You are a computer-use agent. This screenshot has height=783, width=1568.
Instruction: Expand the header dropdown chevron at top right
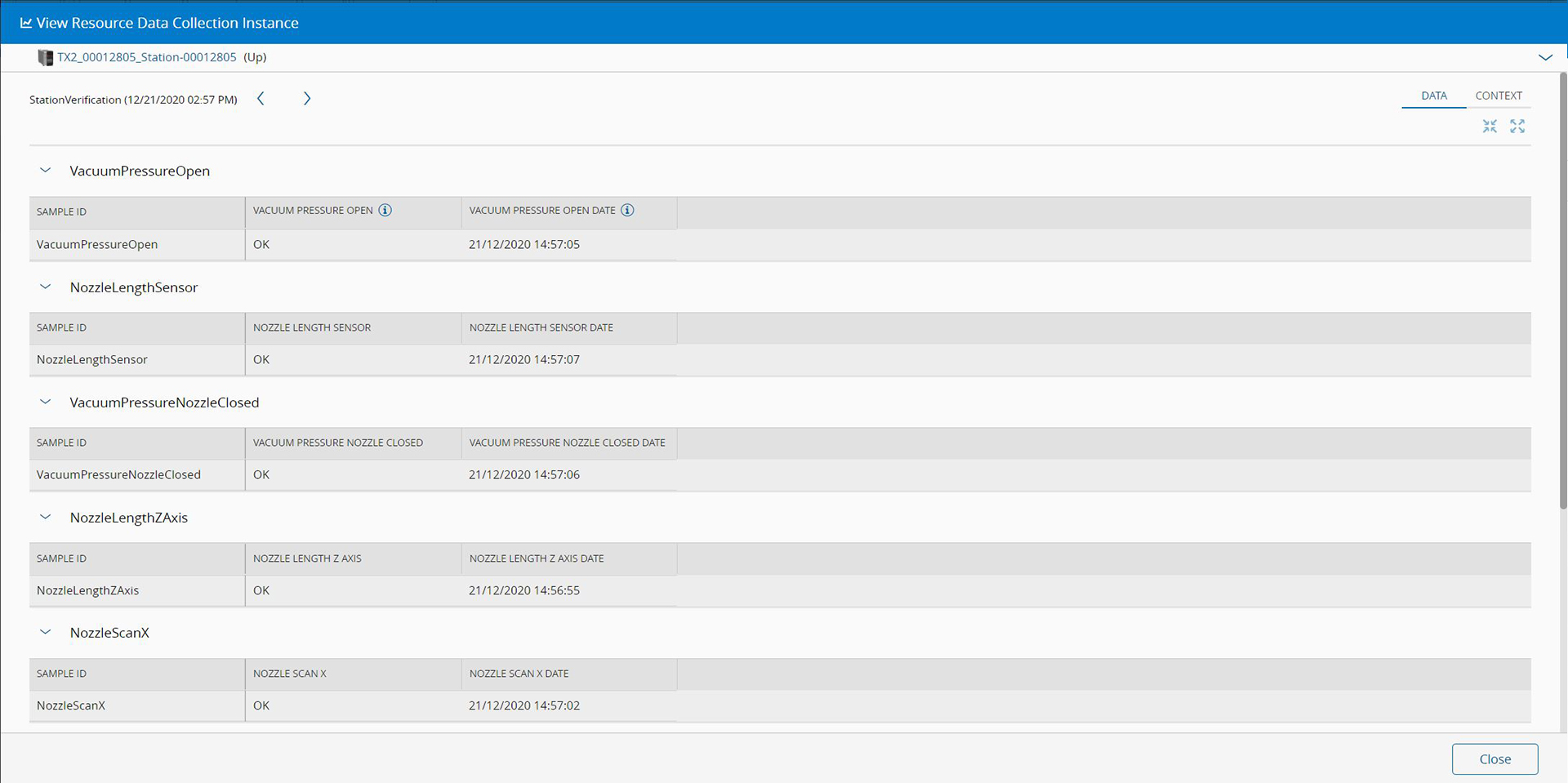(1545, 57)
